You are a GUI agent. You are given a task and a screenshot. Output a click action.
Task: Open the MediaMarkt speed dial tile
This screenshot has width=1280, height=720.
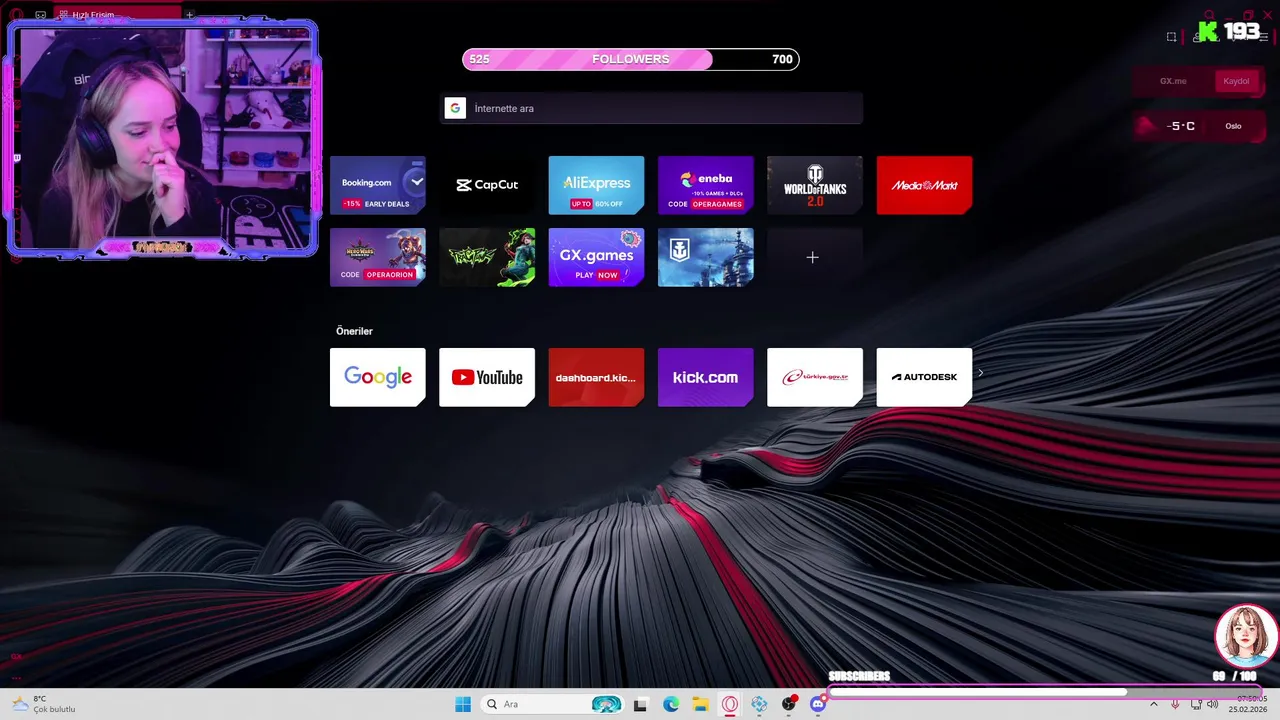coord(924,185)
